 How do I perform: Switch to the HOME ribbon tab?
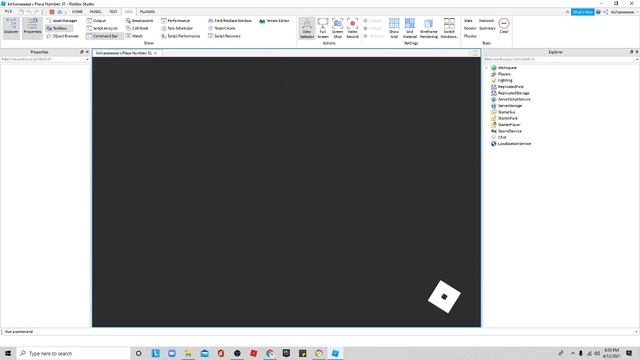[x=77, y=11]
